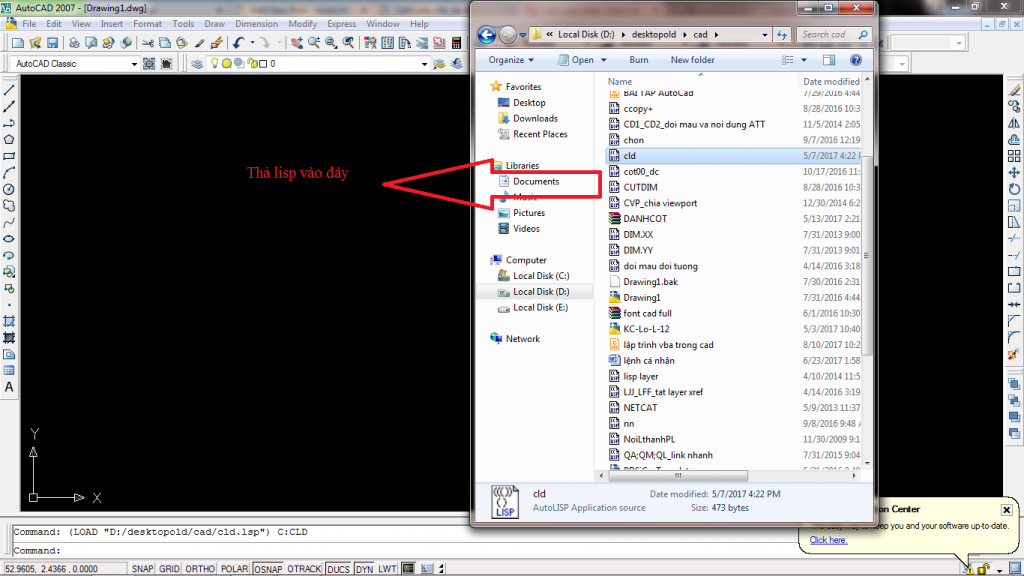Image resolution: width=1024 pixels, height=576 pixels.
Task: Click the Burn button in Explorer
Action: [x=639, y=60]
